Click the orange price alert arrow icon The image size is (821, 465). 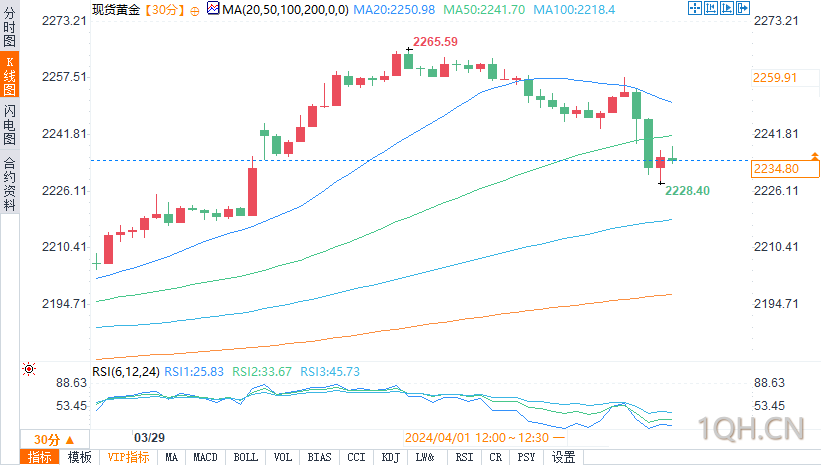[x=815, y=156]
